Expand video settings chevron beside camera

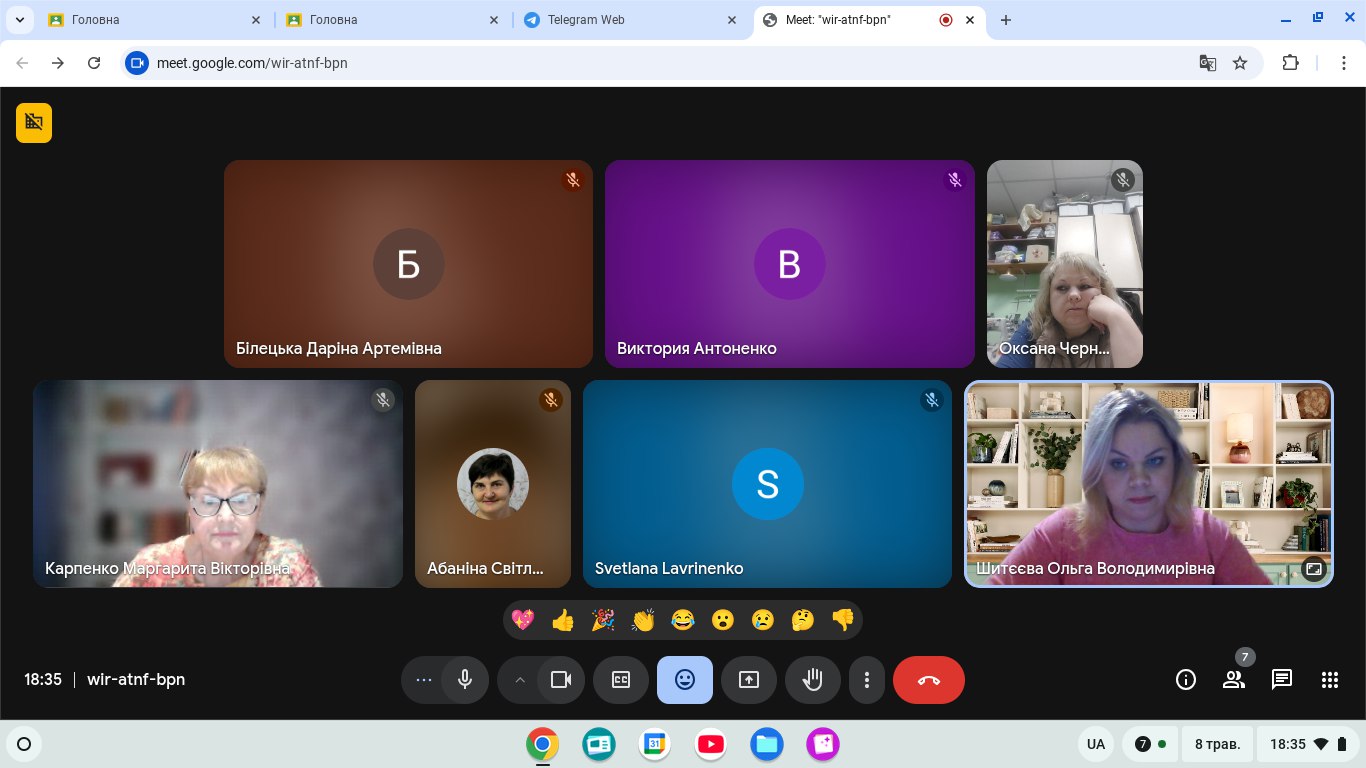click(x=519, y=680)
